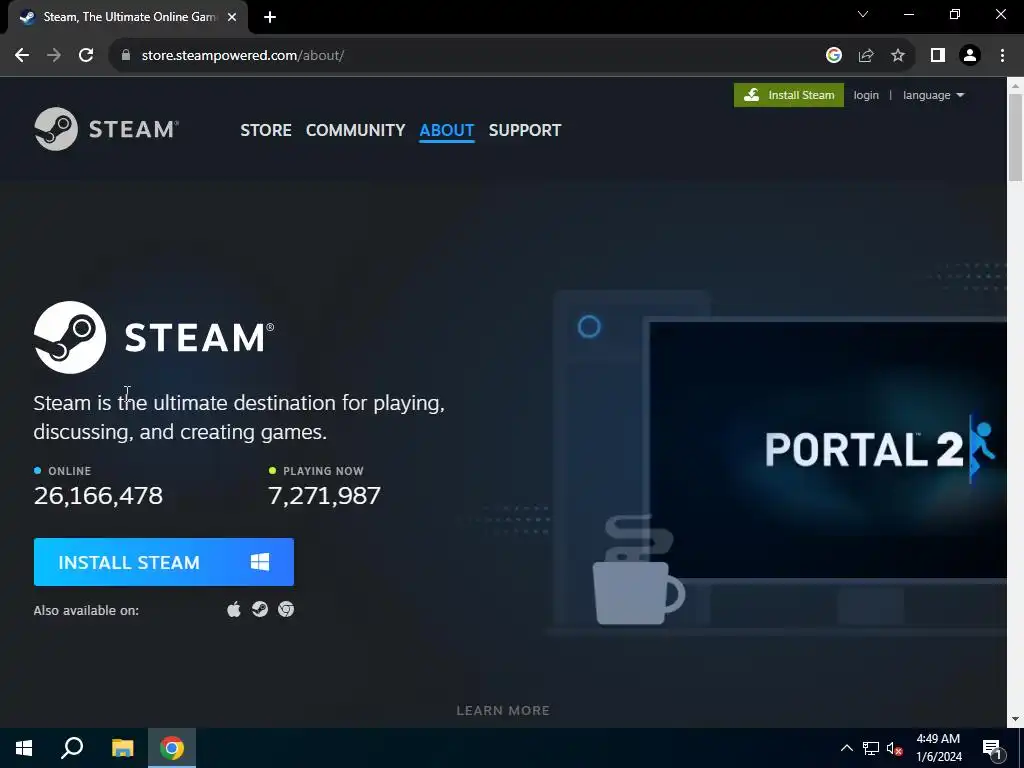1024x768 pixels.
Task: Click the scrollbar down arrow
Action: pos(1015,719)
